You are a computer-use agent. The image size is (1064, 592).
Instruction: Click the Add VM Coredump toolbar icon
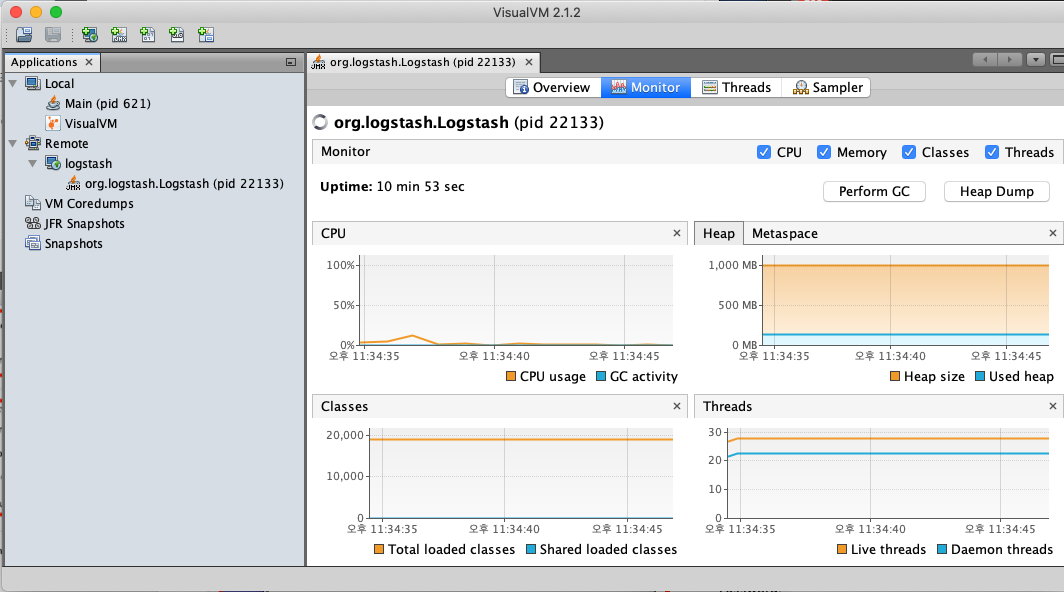[147, 34]
